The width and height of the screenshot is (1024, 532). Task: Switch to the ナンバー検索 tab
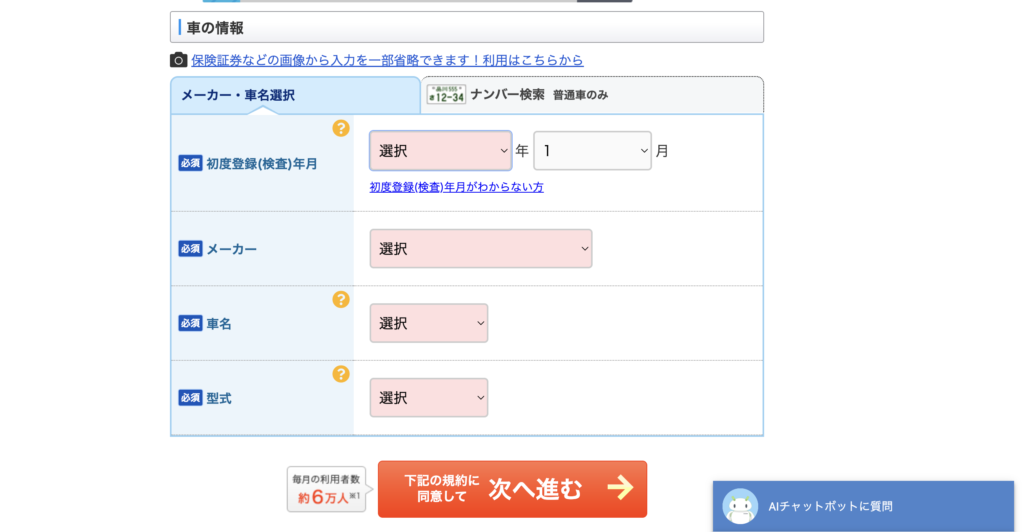[x=508, y=95]
